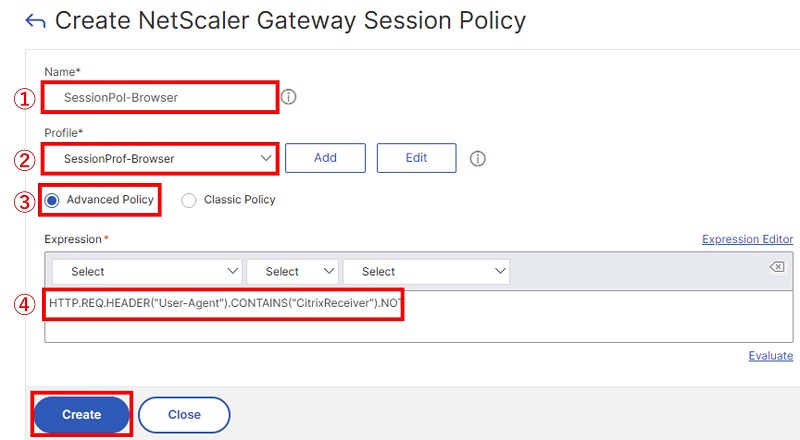Screen dimensions: 800x440
Task: Click the SessionPol-Browser name input field
Action: coord(161,97)
